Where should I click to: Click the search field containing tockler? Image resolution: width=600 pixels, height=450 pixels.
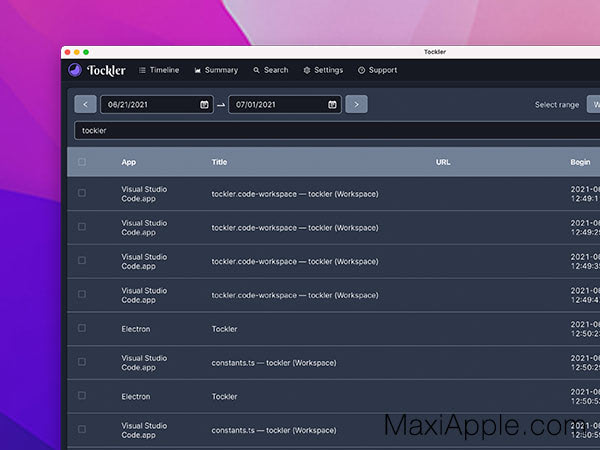pos(337,130)
